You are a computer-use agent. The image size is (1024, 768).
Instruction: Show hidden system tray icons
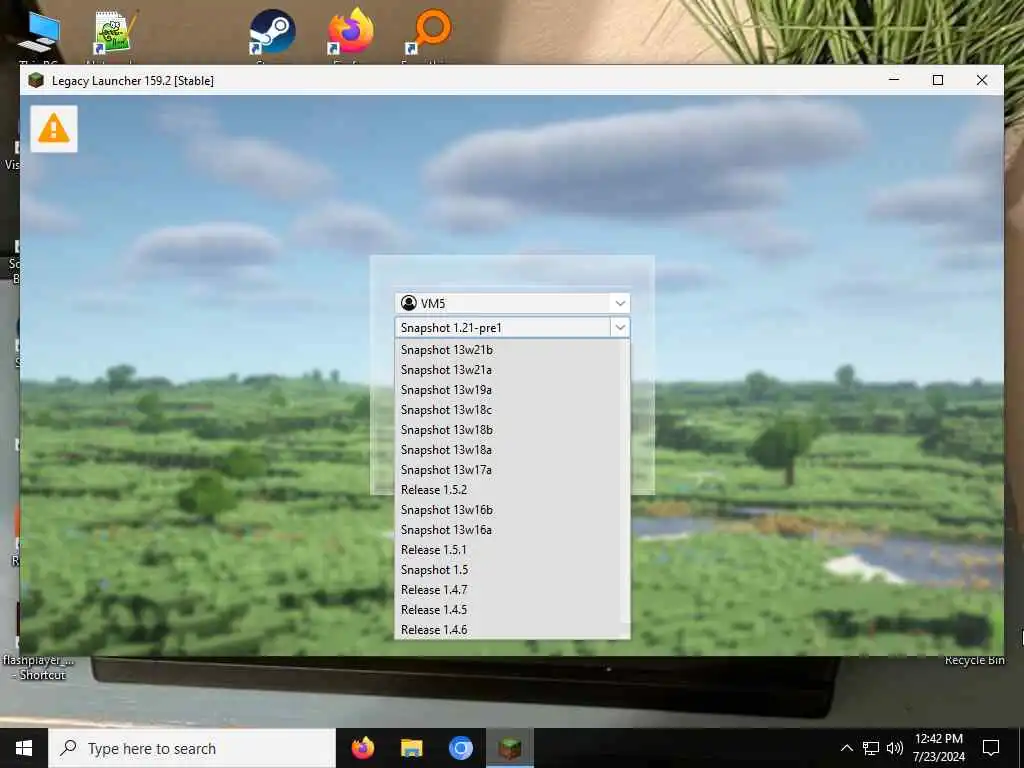coord(846,748)
